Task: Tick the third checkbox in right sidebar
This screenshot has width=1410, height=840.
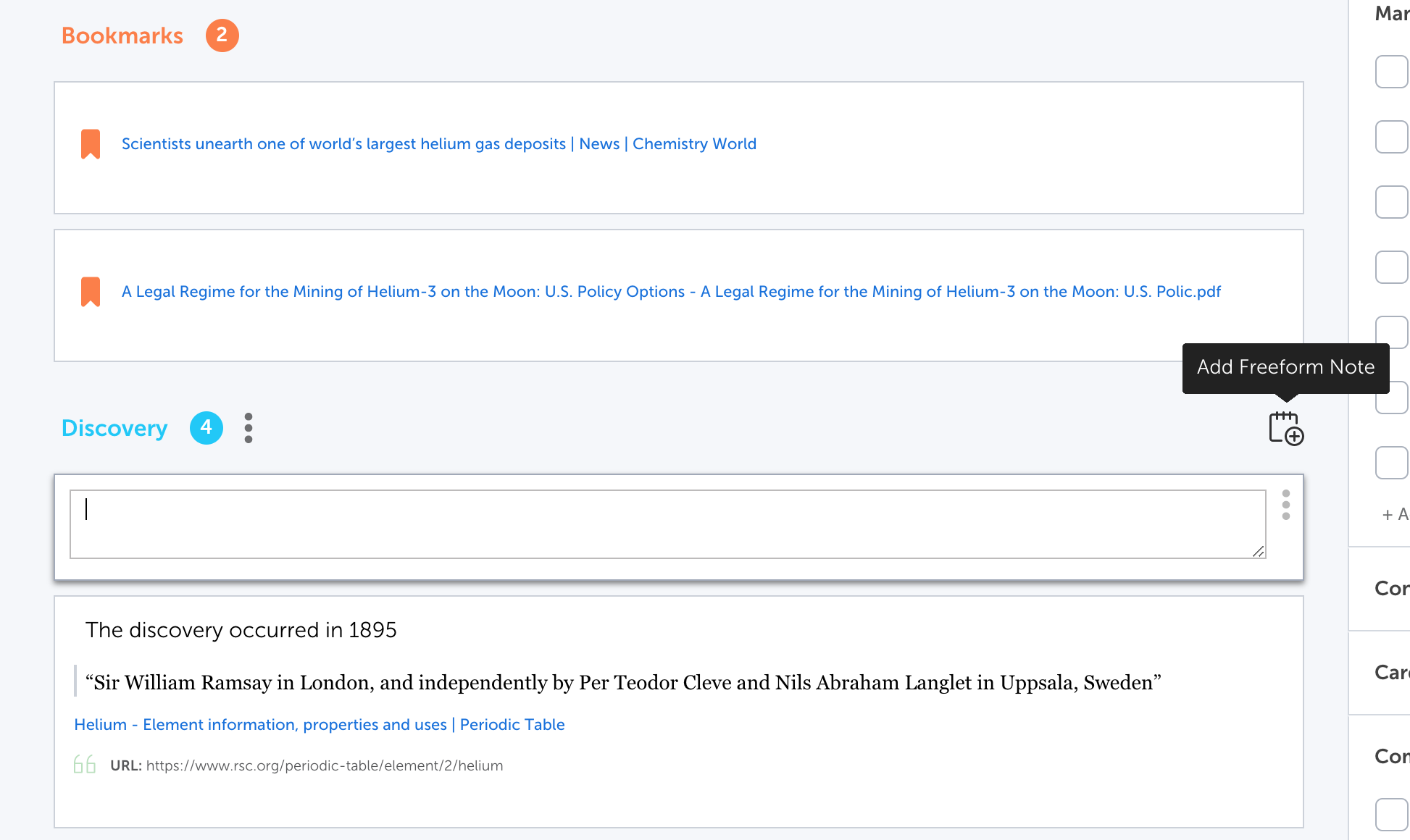Action: pos(1391,202)
